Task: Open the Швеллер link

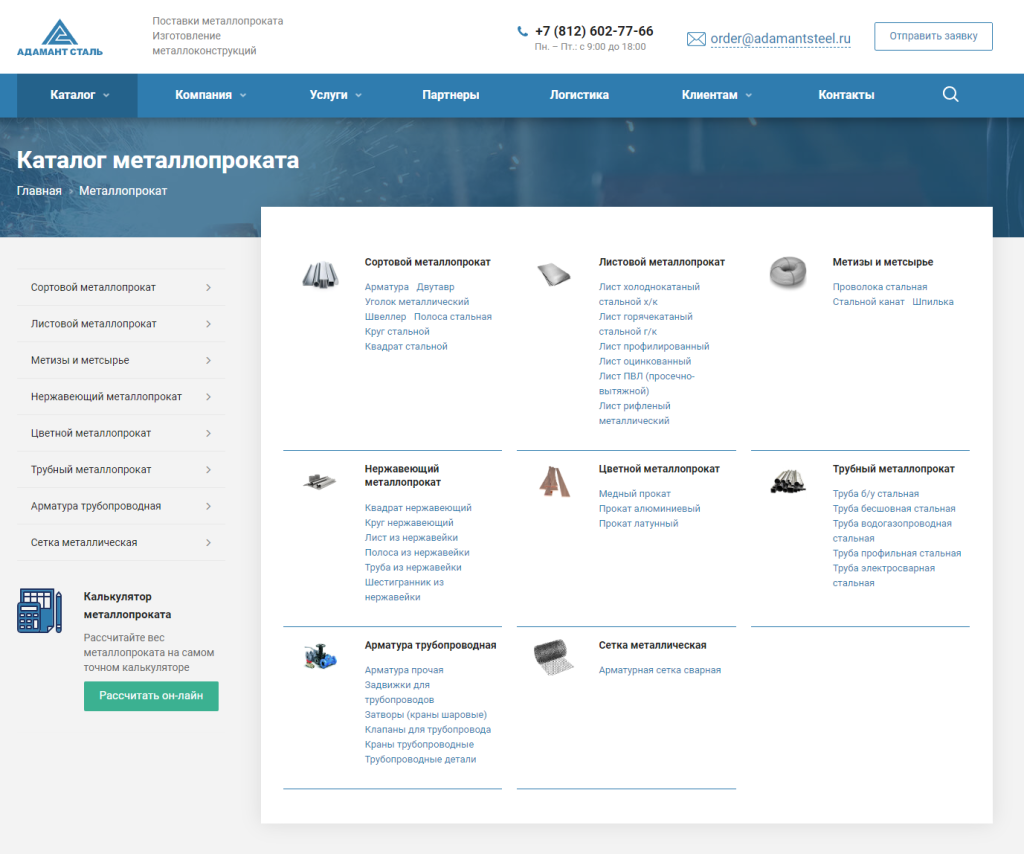Action: (x=385, y=317)
